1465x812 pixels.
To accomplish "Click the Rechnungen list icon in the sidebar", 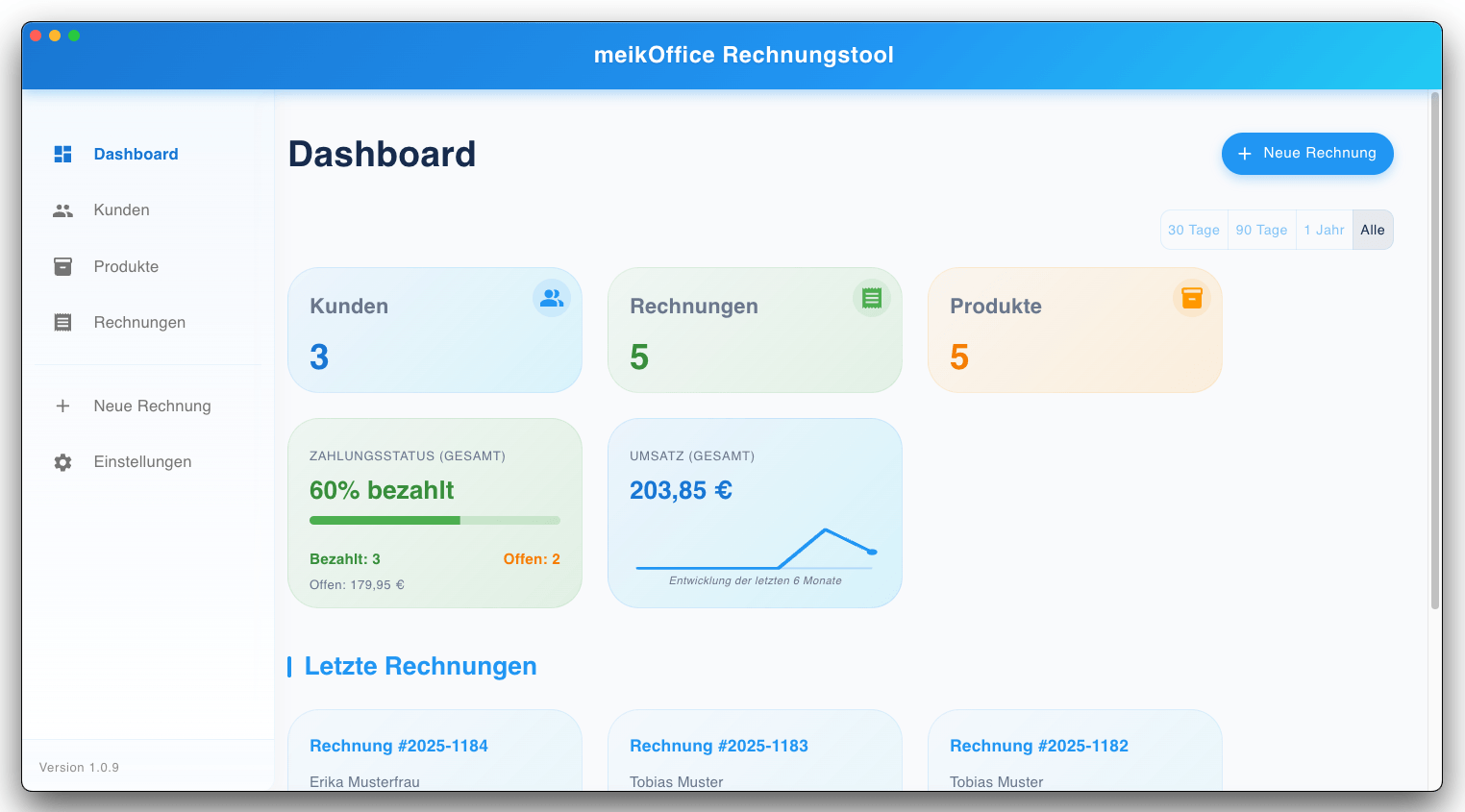I will point(62,322).
